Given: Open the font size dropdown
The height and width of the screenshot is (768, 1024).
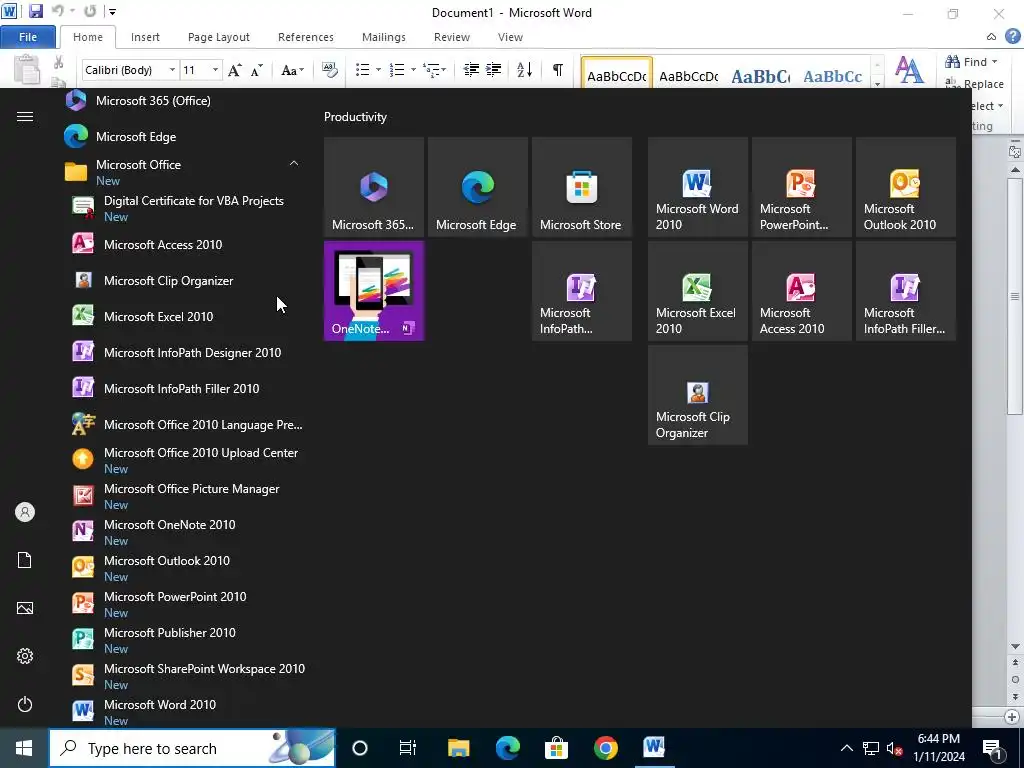Looking at the screenshot, I should point(215,70).
